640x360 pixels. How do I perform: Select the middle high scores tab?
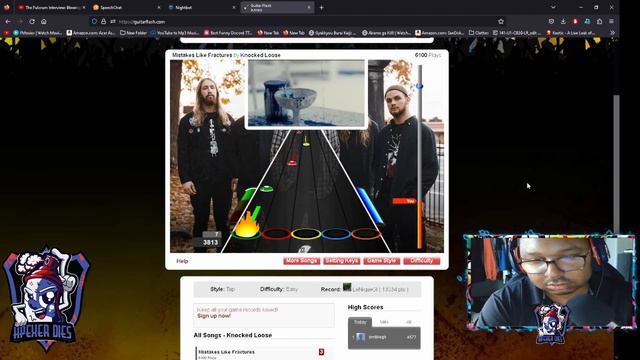pos(384,322)
